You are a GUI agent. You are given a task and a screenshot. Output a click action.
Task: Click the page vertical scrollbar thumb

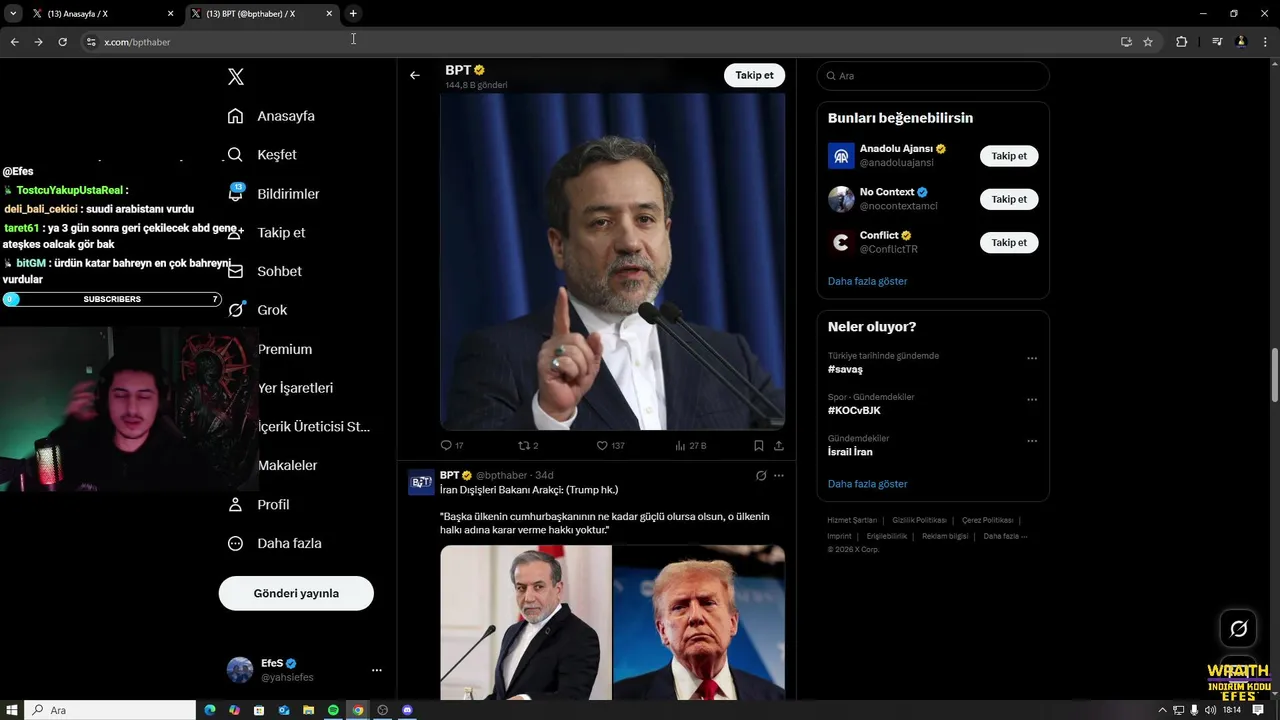click(1275, 376)
